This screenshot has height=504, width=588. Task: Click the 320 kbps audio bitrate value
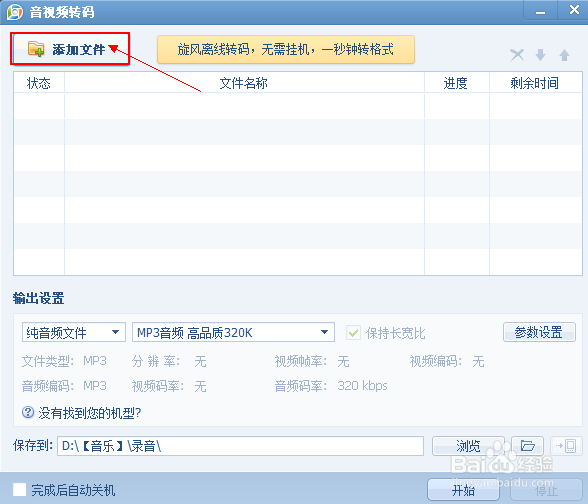click(x=362, y=386)
